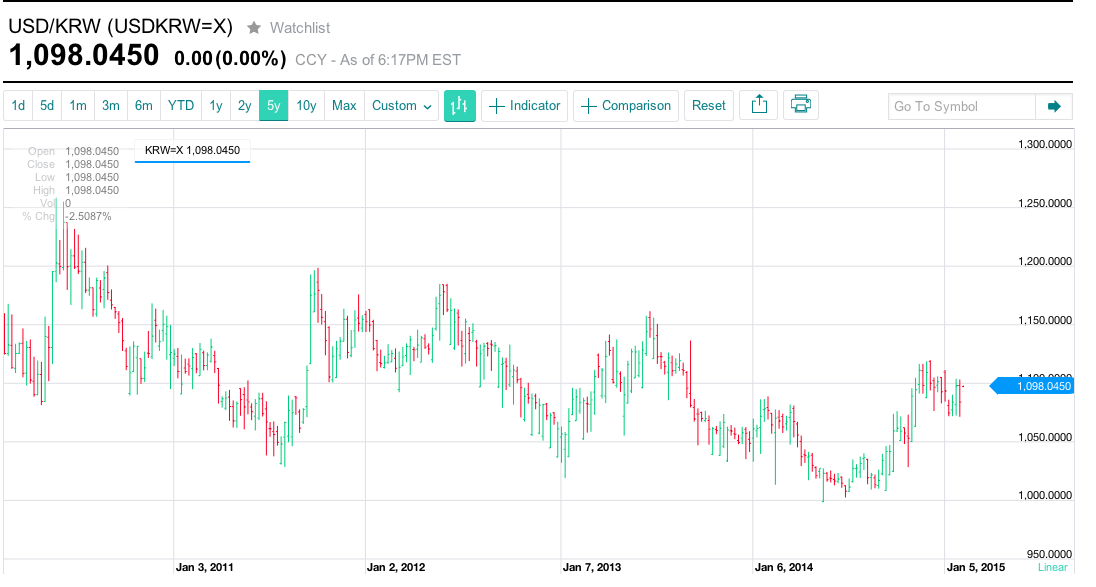
Task: Choose the 1y range
Action: (x=216, y=106)
